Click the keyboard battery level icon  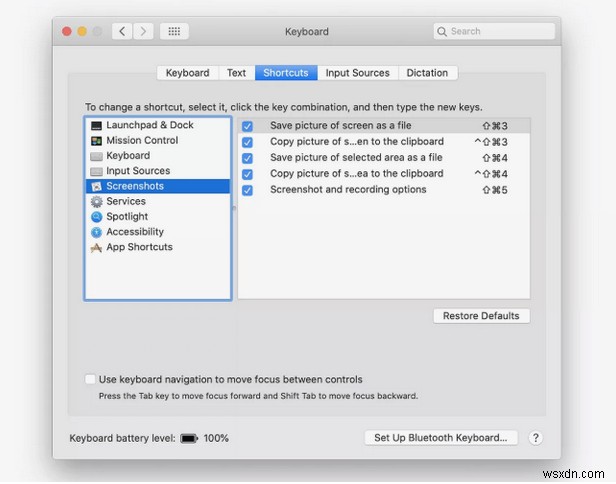(189, 438)
